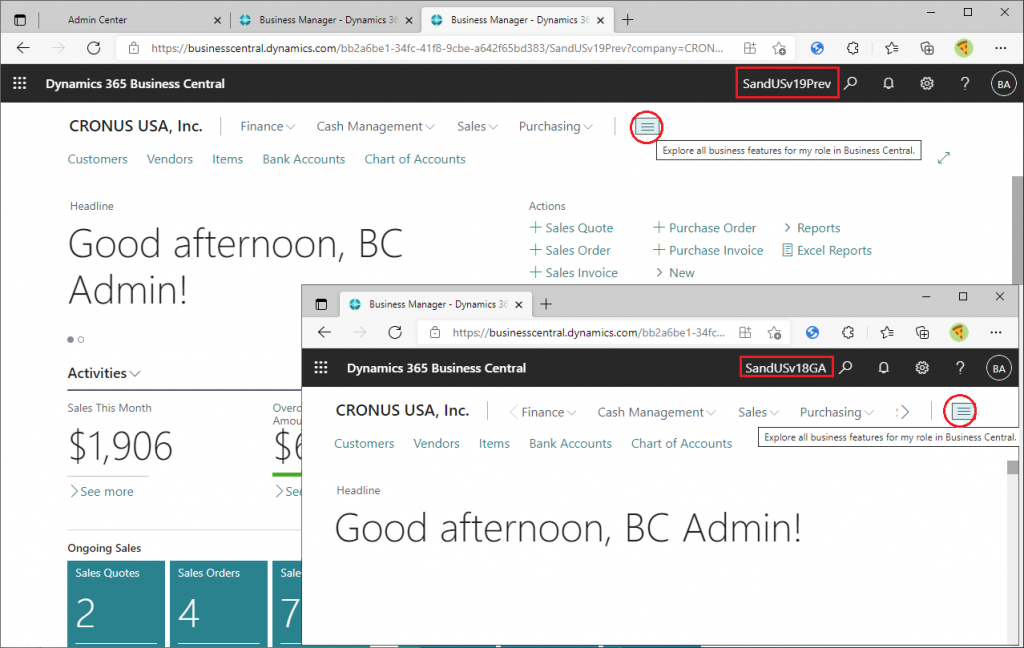Expand Reports action group
This screenshot has height=648, width=1024.
(812, 228)
